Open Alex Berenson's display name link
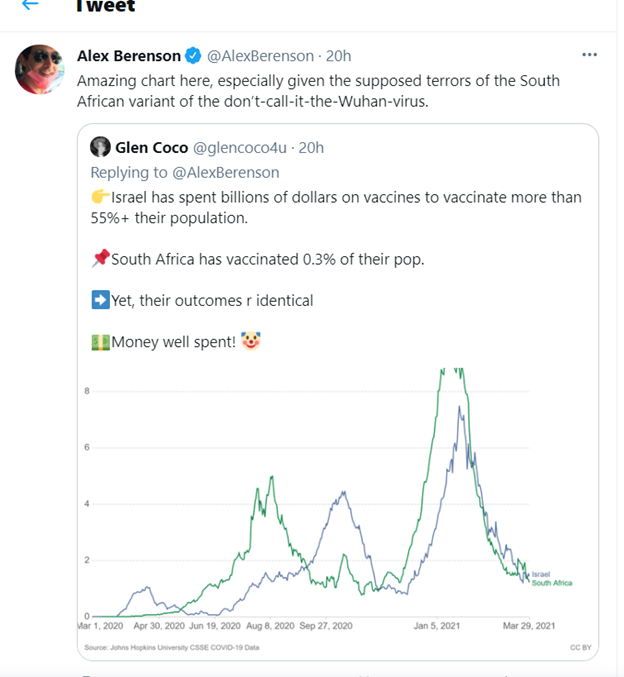 [x=129, y=55]
